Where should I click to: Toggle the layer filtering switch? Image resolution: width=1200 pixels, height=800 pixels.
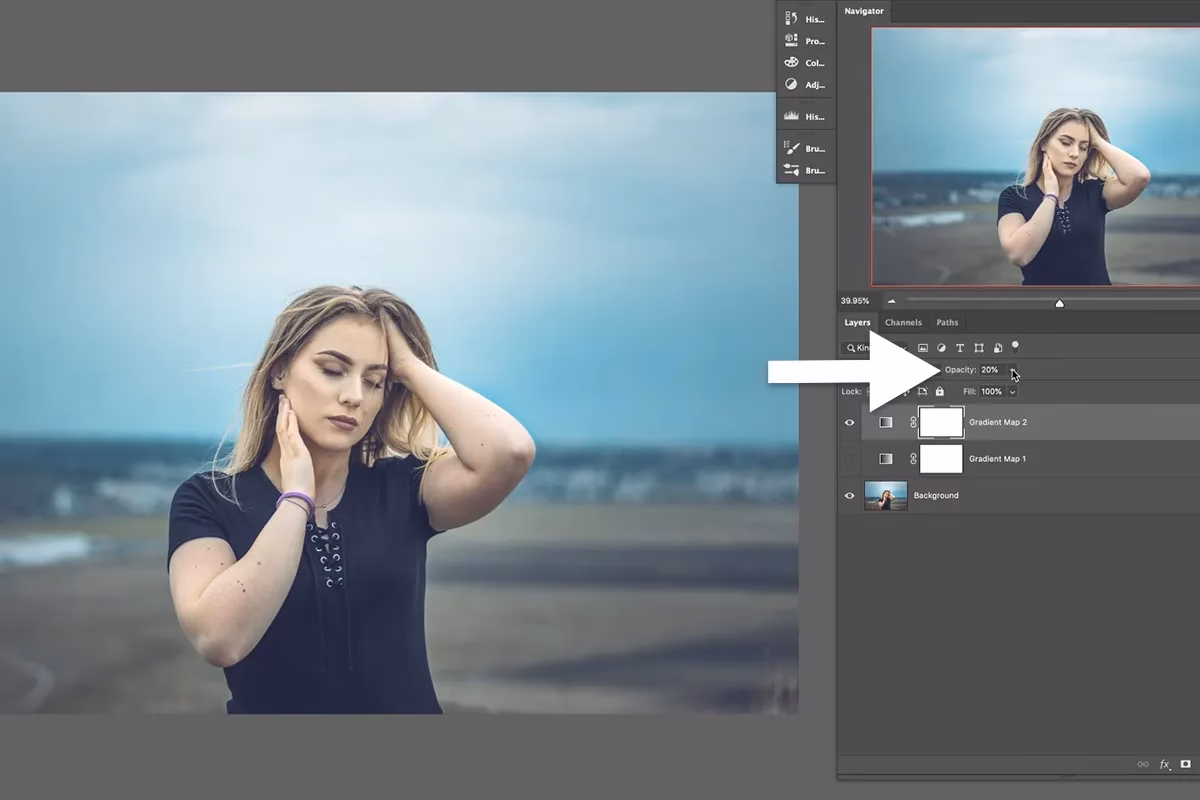(x=1016, y=347)
